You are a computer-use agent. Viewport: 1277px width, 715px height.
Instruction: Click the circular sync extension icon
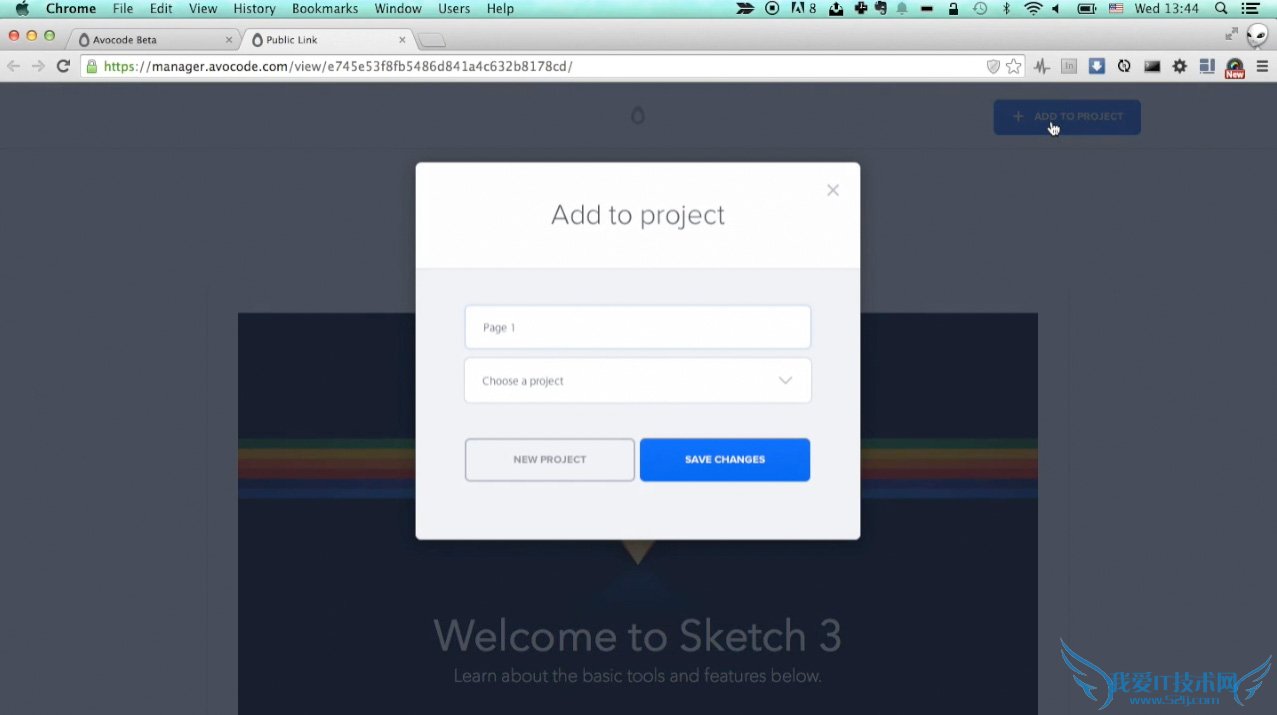tap(1124, 66)
